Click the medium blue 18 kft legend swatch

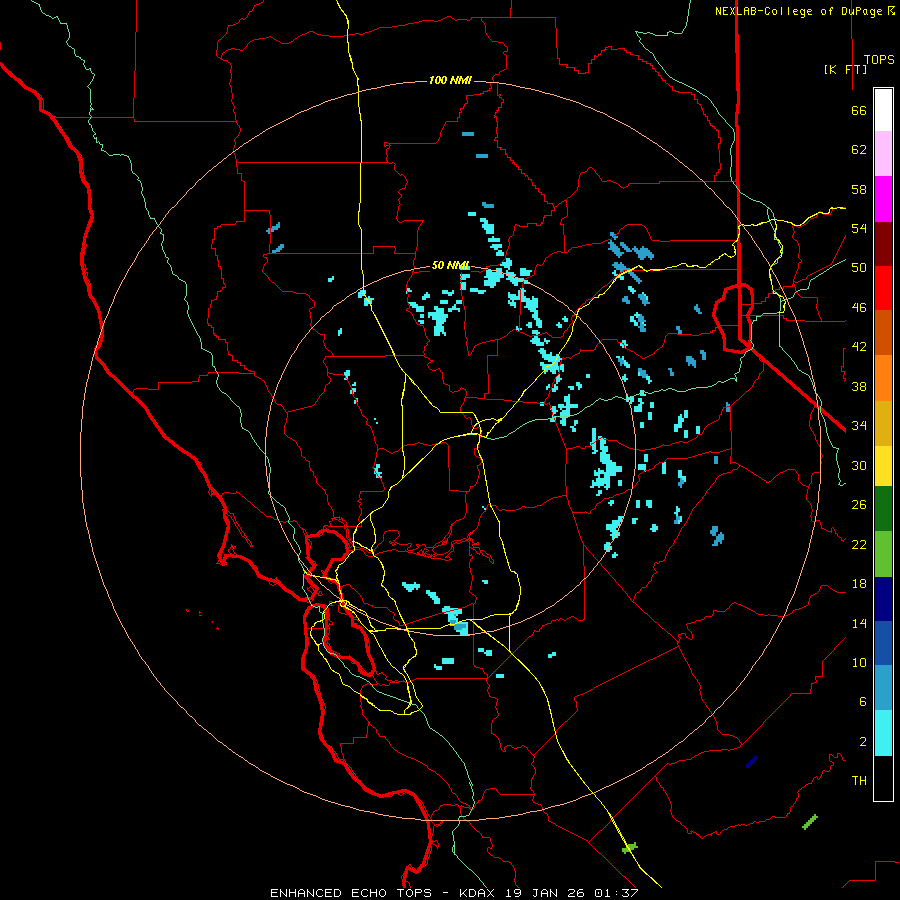[883, 643]
